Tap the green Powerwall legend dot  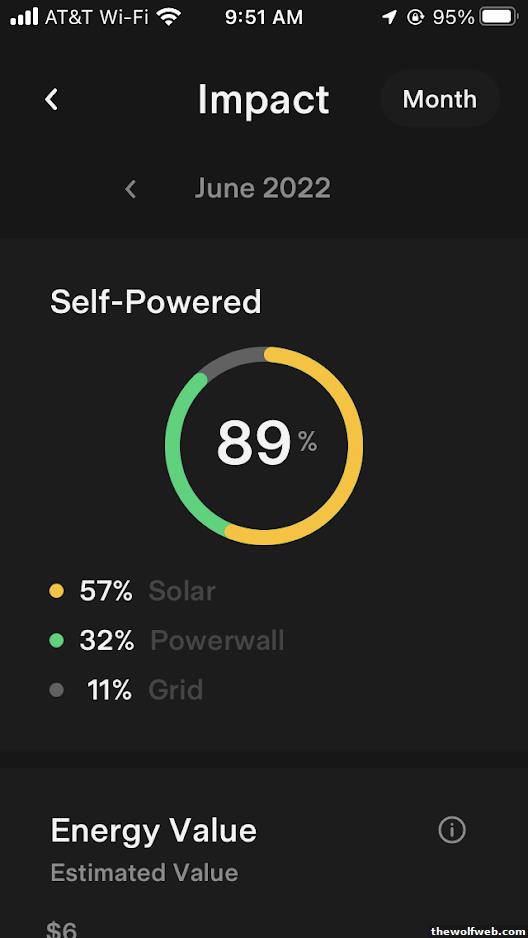(57, 641)
